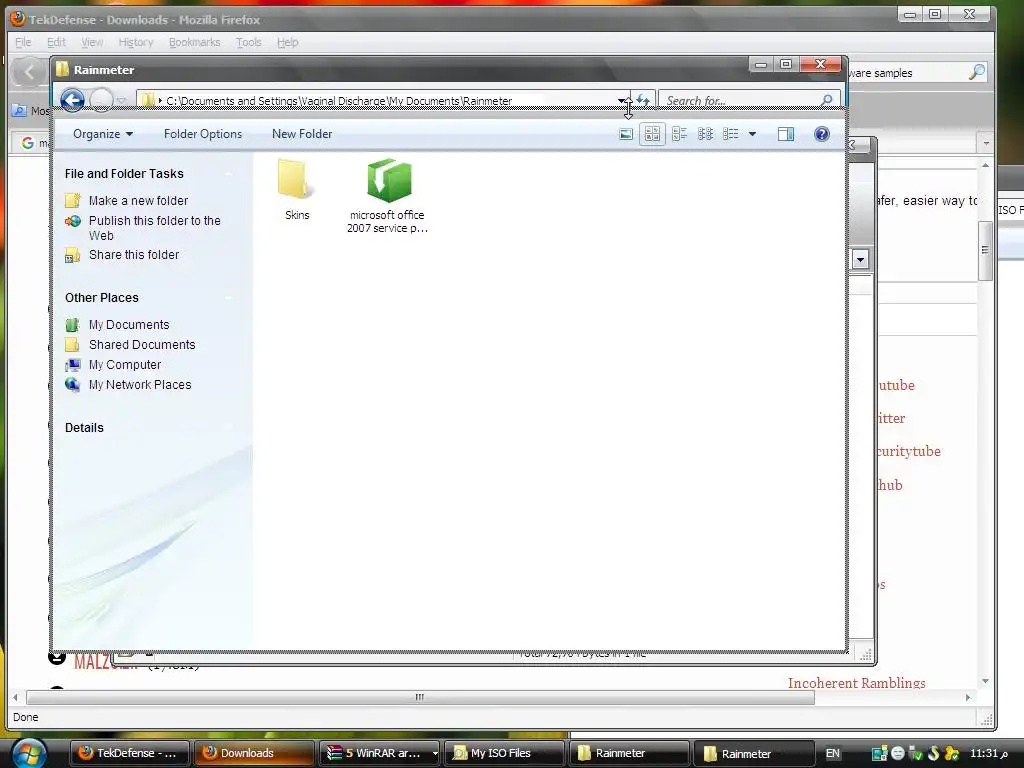Viewport: 1024px width, 768px height.
Task: Open Firefox View menu
Action: point(92,42)
